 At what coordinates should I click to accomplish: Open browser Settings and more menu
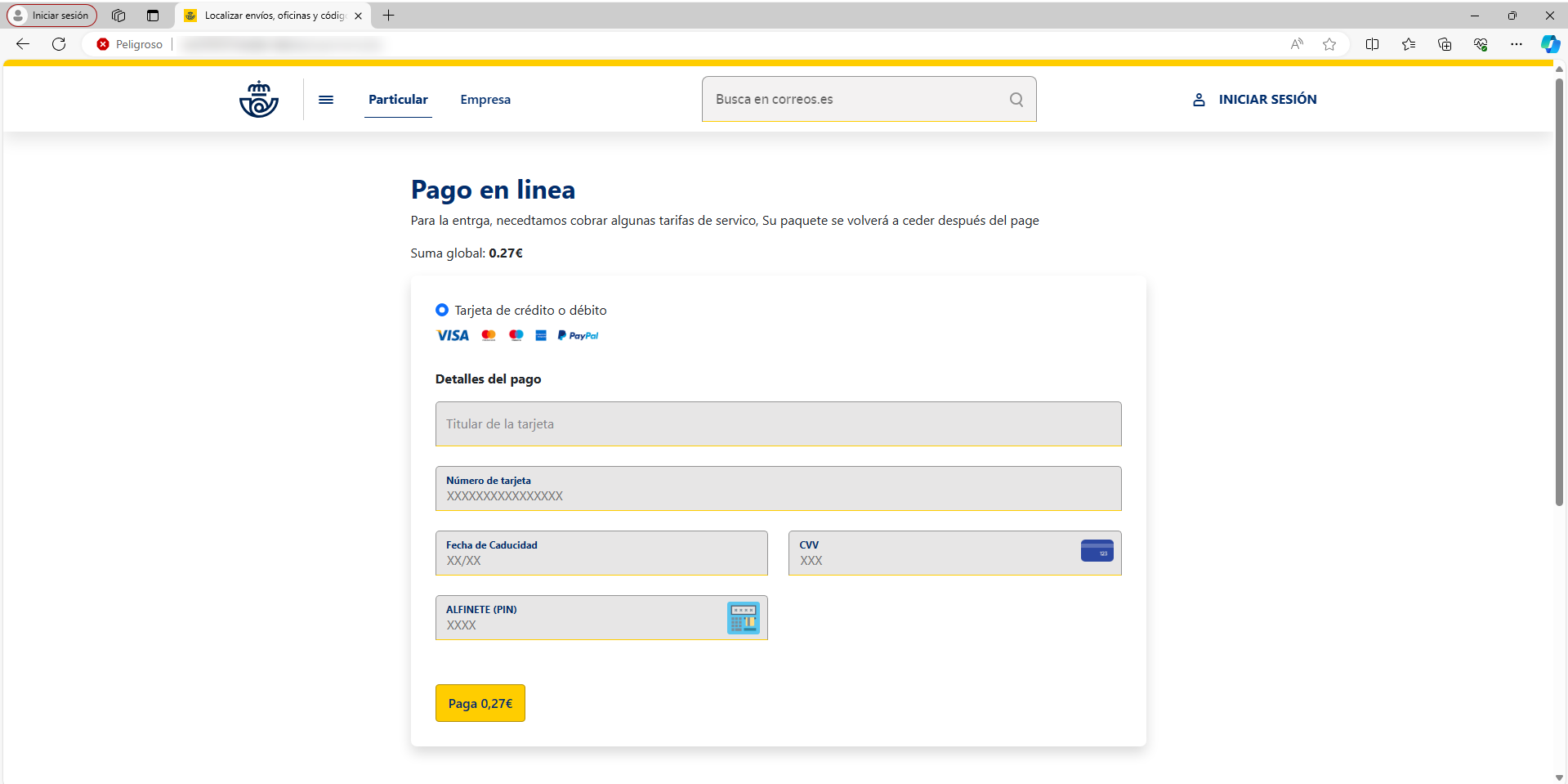click(1516, 44)
